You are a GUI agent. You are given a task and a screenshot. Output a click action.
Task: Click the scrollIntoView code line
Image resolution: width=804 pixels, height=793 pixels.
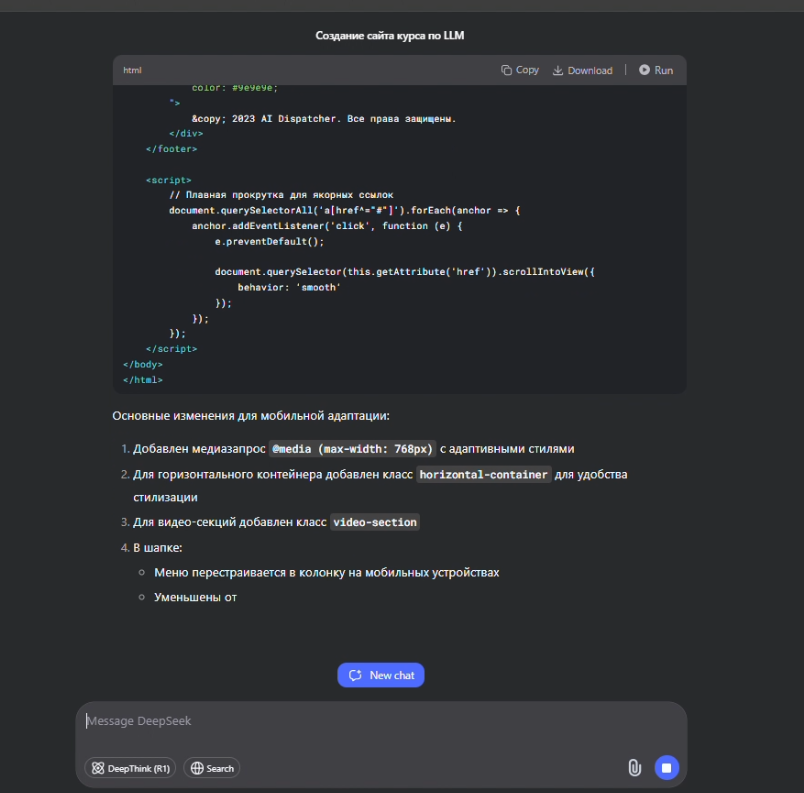(x=405, y=272)
